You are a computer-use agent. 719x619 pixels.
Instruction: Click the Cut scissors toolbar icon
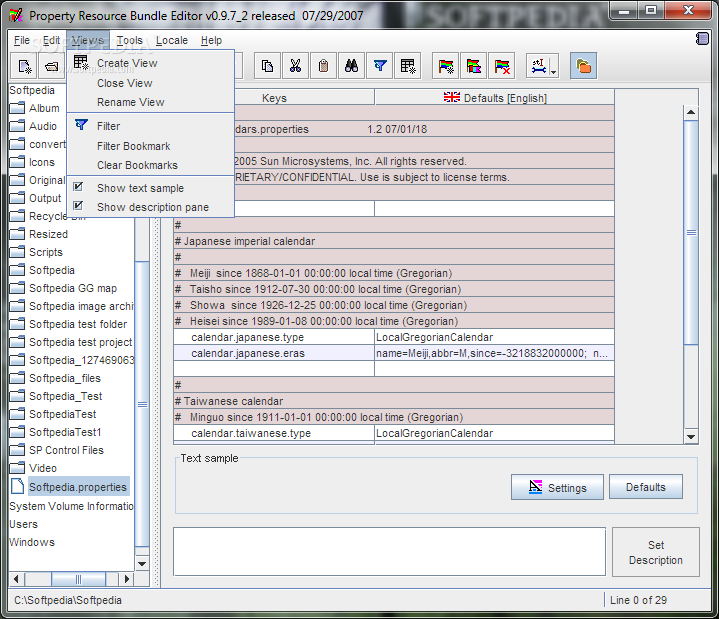point(295,66)
